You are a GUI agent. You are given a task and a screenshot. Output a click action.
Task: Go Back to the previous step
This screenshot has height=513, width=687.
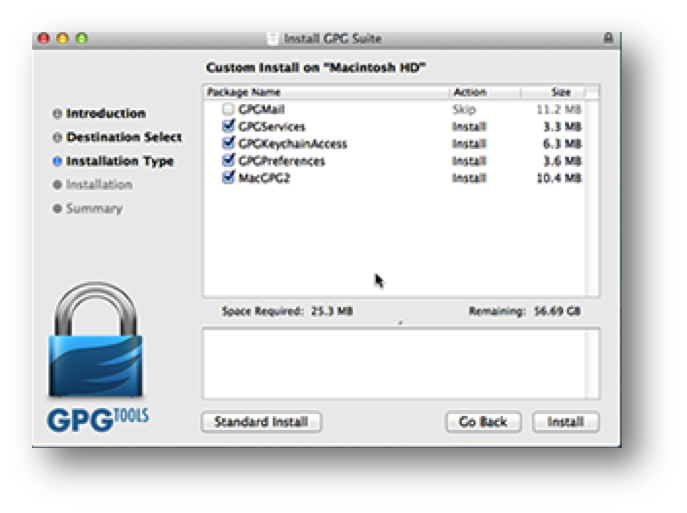point(483,422)
